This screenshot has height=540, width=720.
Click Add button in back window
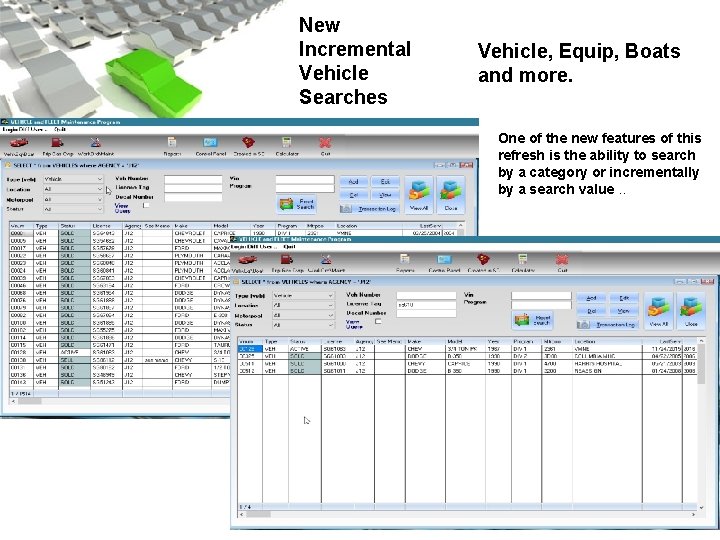click(354, 182)
